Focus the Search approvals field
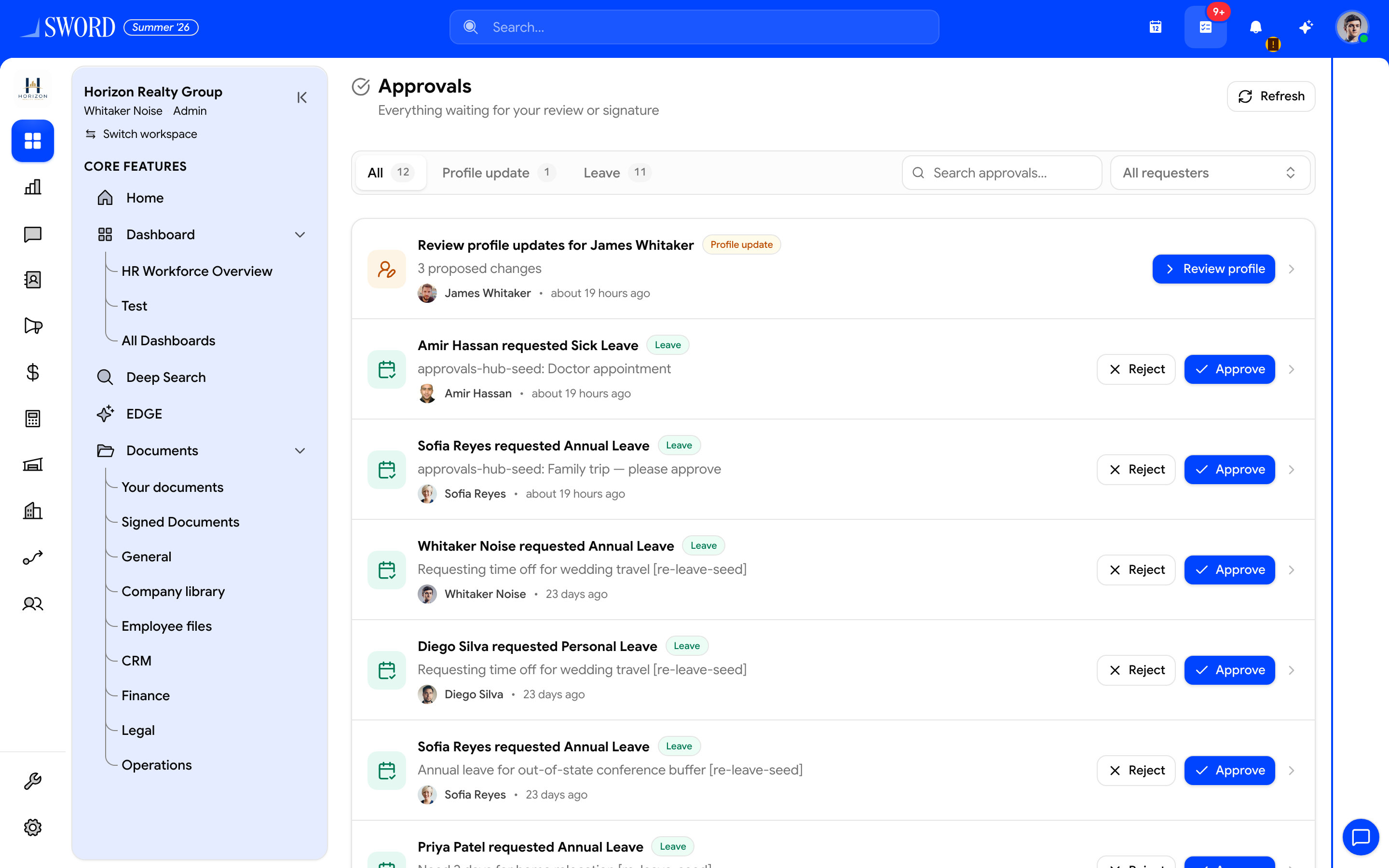 (x=1002, y=173)
